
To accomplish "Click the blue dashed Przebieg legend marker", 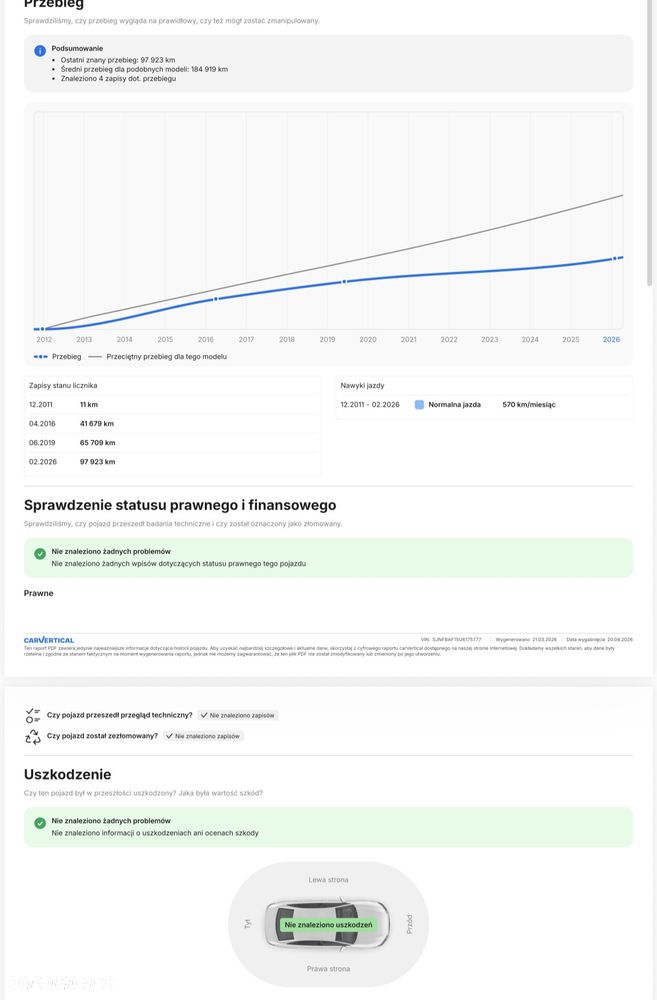I will click(x=40, y=356).
